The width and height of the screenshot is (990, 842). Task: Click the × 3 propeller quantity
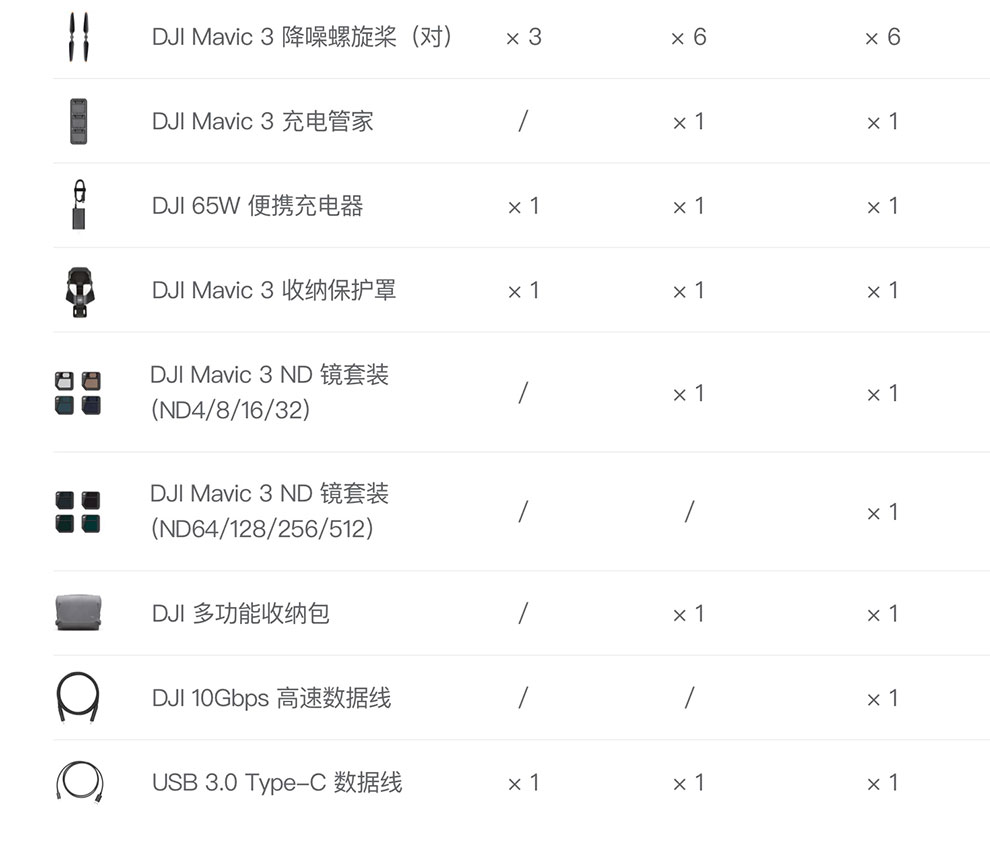pos(524,37)
